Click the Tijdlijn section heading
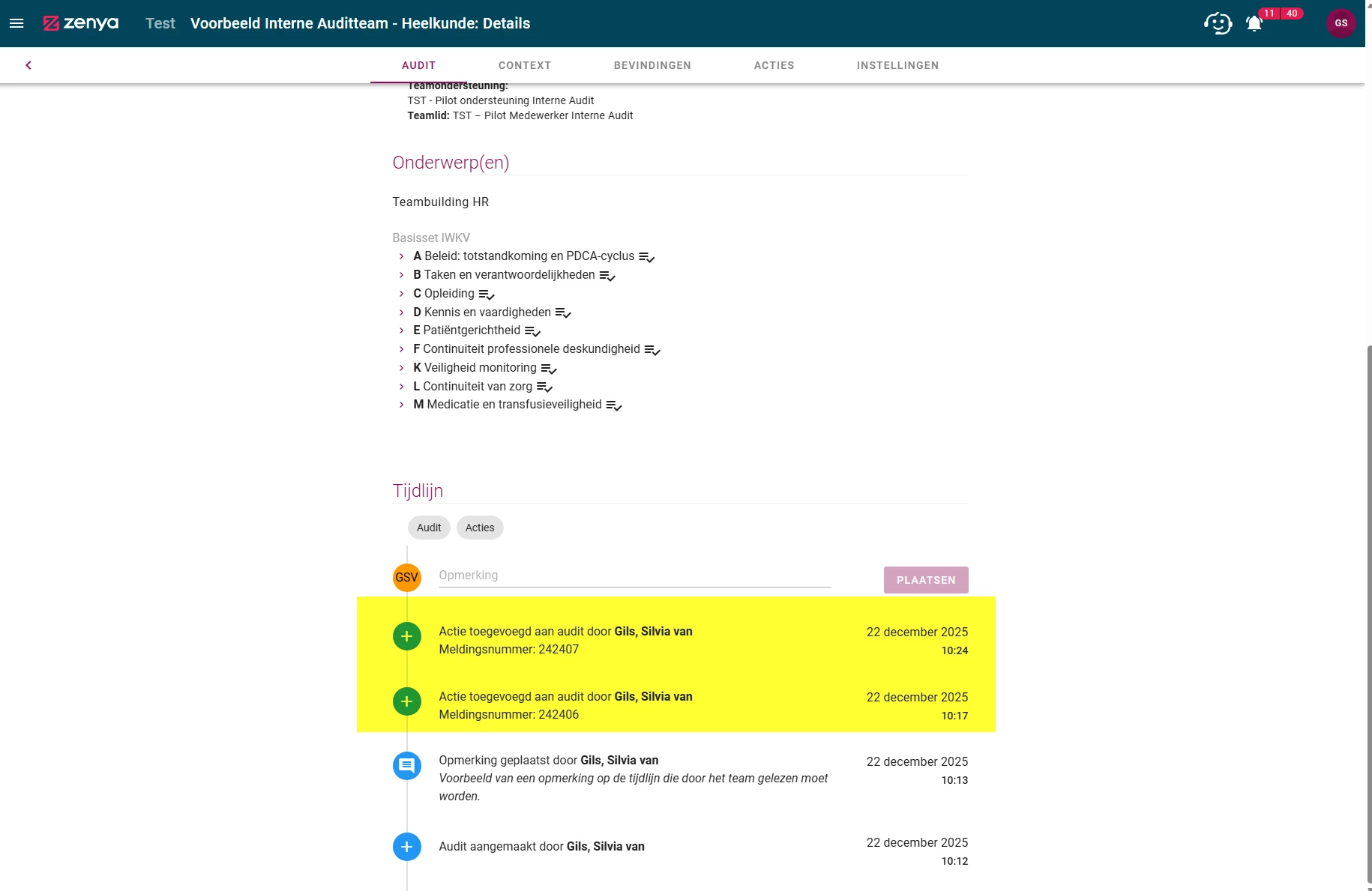 [418, 491]
